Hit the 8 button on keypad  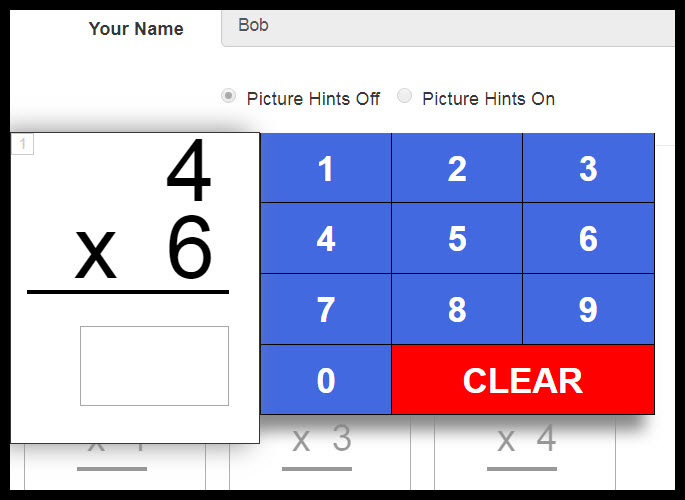click(457, 310)
